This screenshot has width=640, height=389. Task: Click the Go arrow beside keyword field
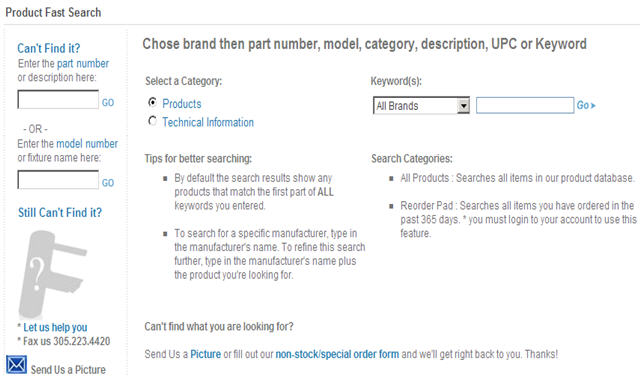click(x=586, y=105)
